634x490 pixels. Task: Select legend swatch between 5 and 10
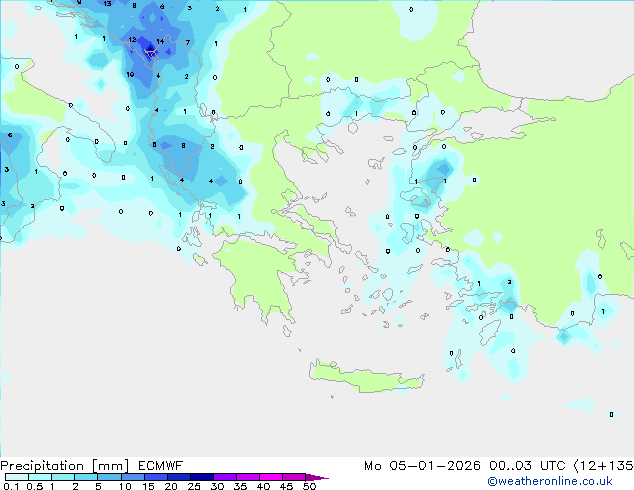(x=109, y=477)
